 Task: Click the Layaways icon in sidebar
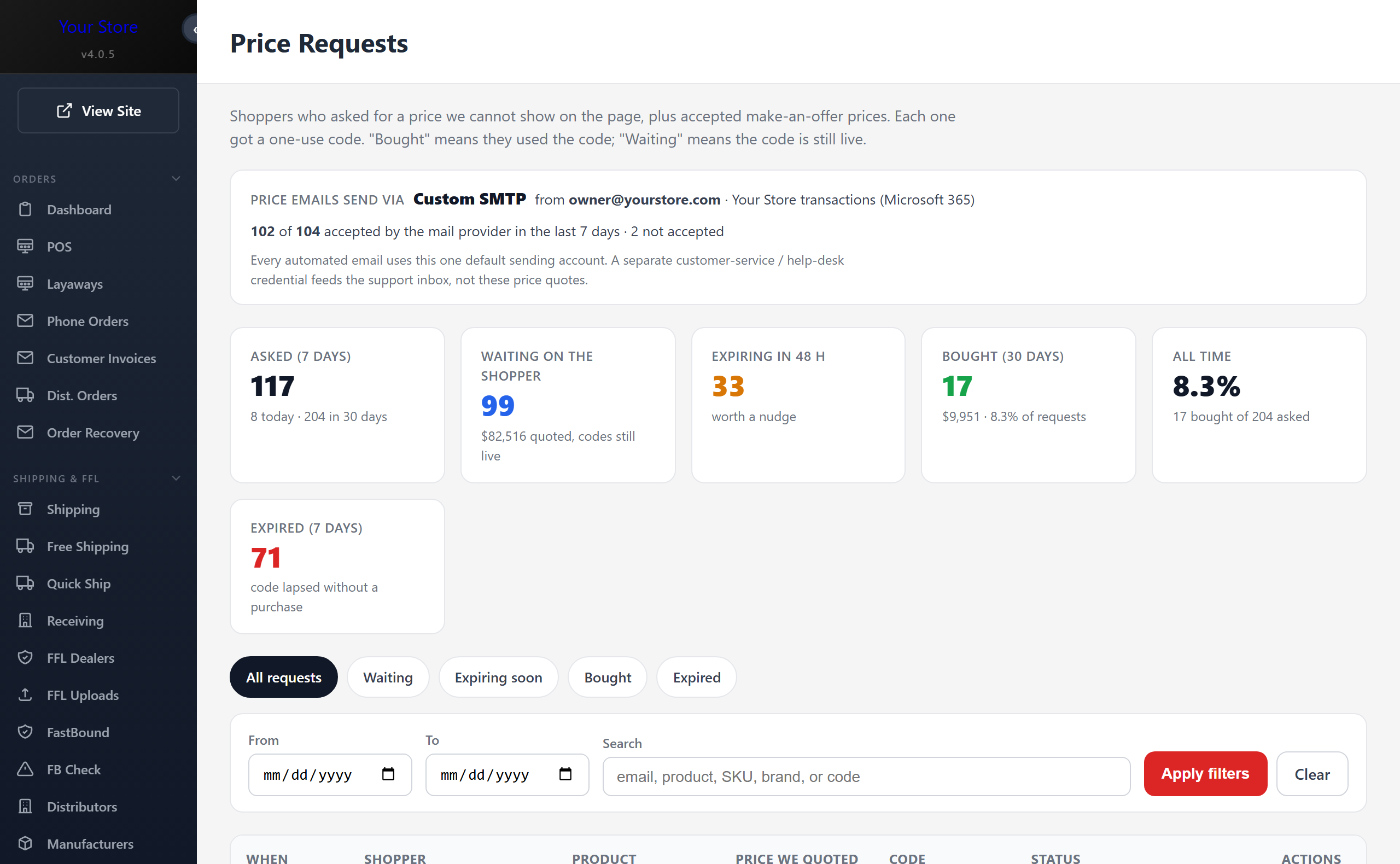coord(25,284)
